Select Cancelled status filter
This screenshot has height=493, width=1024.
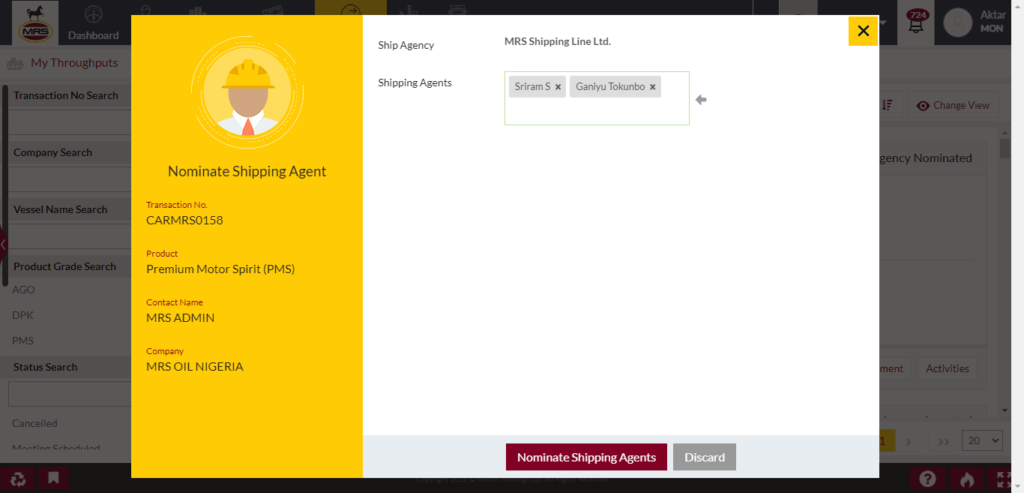coord(35,423)
